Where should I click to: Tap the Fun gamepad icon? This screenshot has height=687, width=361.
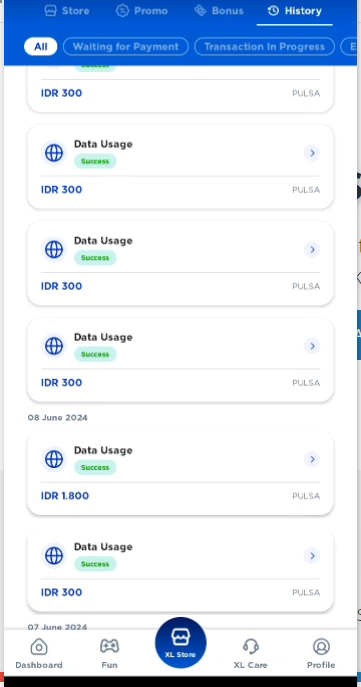(x=109, y=646)
